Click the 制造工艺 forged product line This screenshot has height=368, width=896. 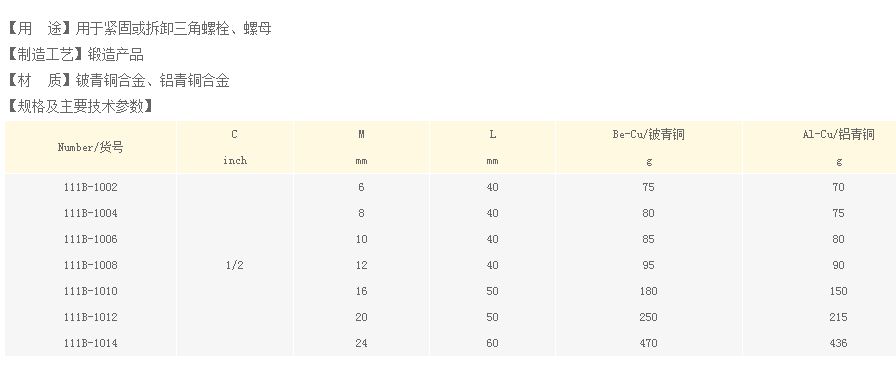pyautogui.click(x=75, y=54)
